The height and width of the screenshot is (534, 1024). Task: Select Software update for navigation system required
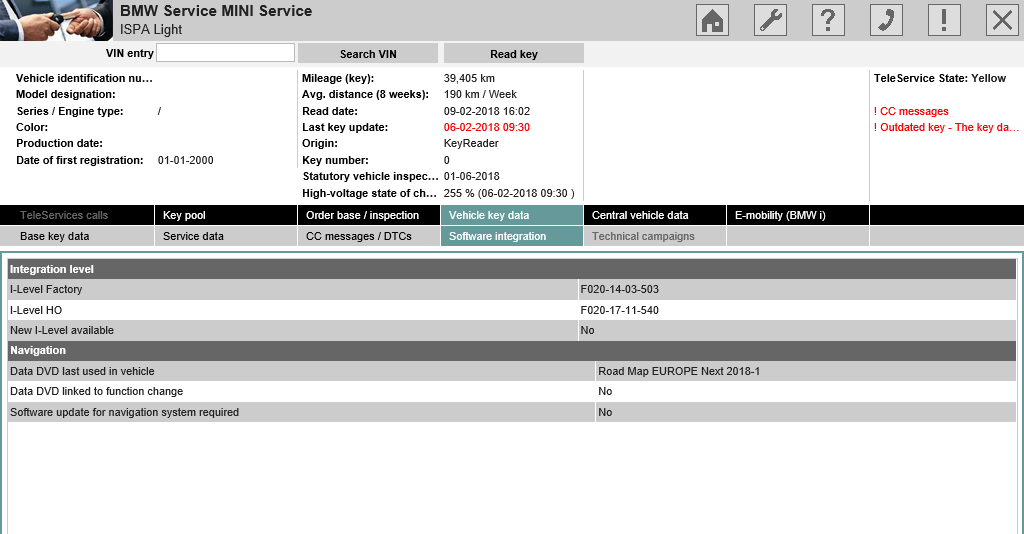coord(124,413)
